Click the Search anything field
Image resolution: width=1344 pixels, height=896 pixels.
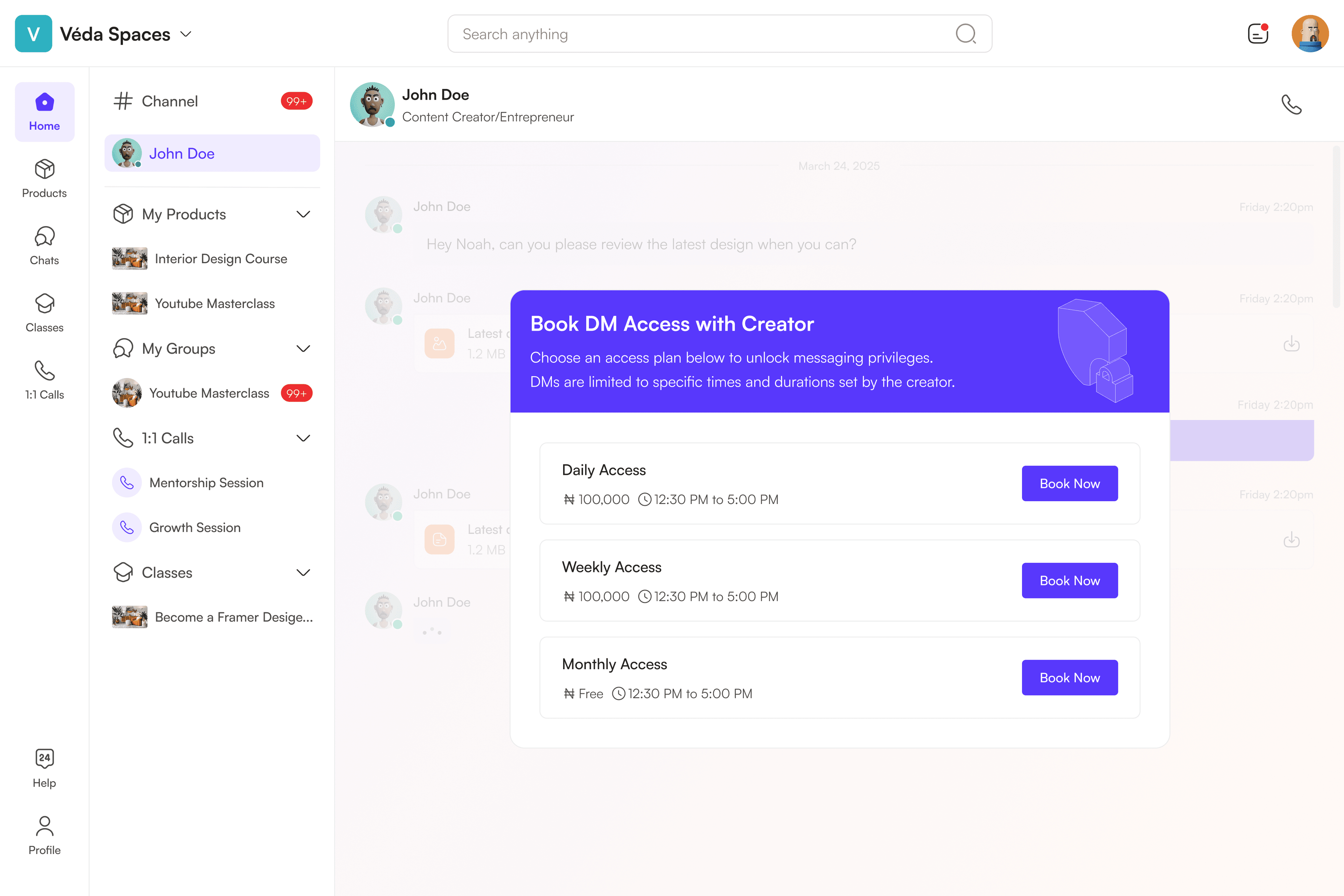point(720,34)
